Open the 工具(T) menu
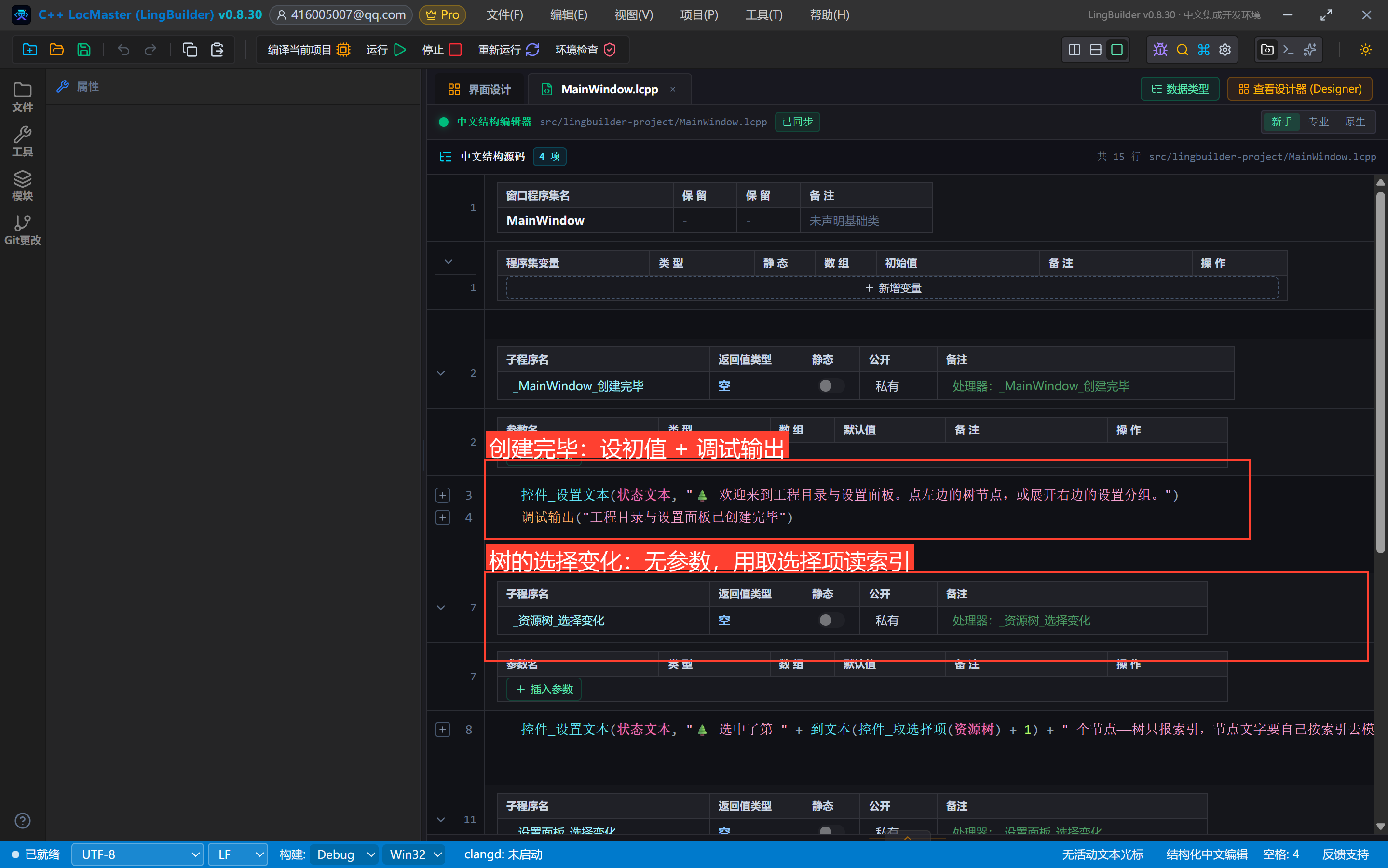Viewport: 1388px width, 868px height. pyautogui.click(x=763, y=15)
